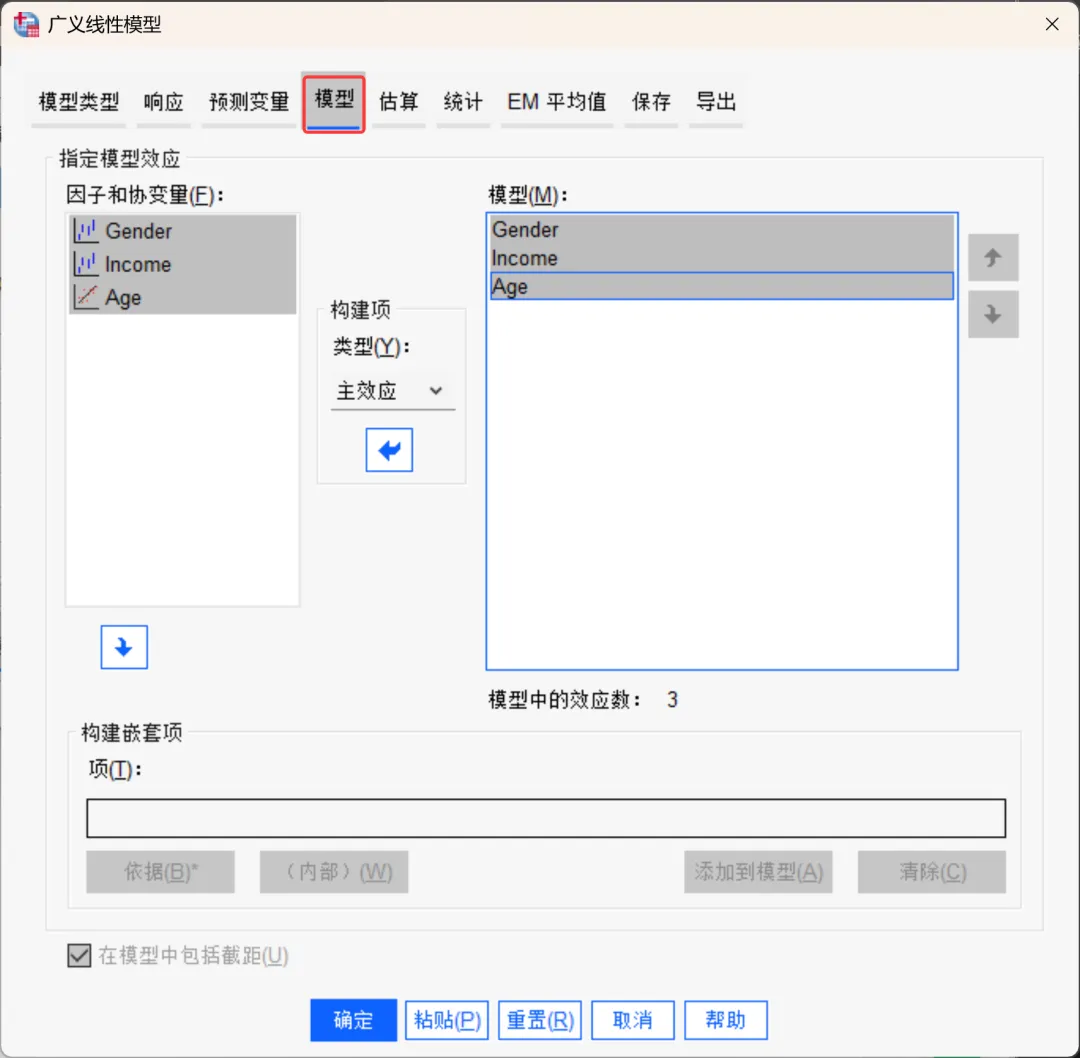Image resolution: width=1080 pixels, height=1058 pixels.
Task: Select Income in the 模型 list
Action: point(722,258)
